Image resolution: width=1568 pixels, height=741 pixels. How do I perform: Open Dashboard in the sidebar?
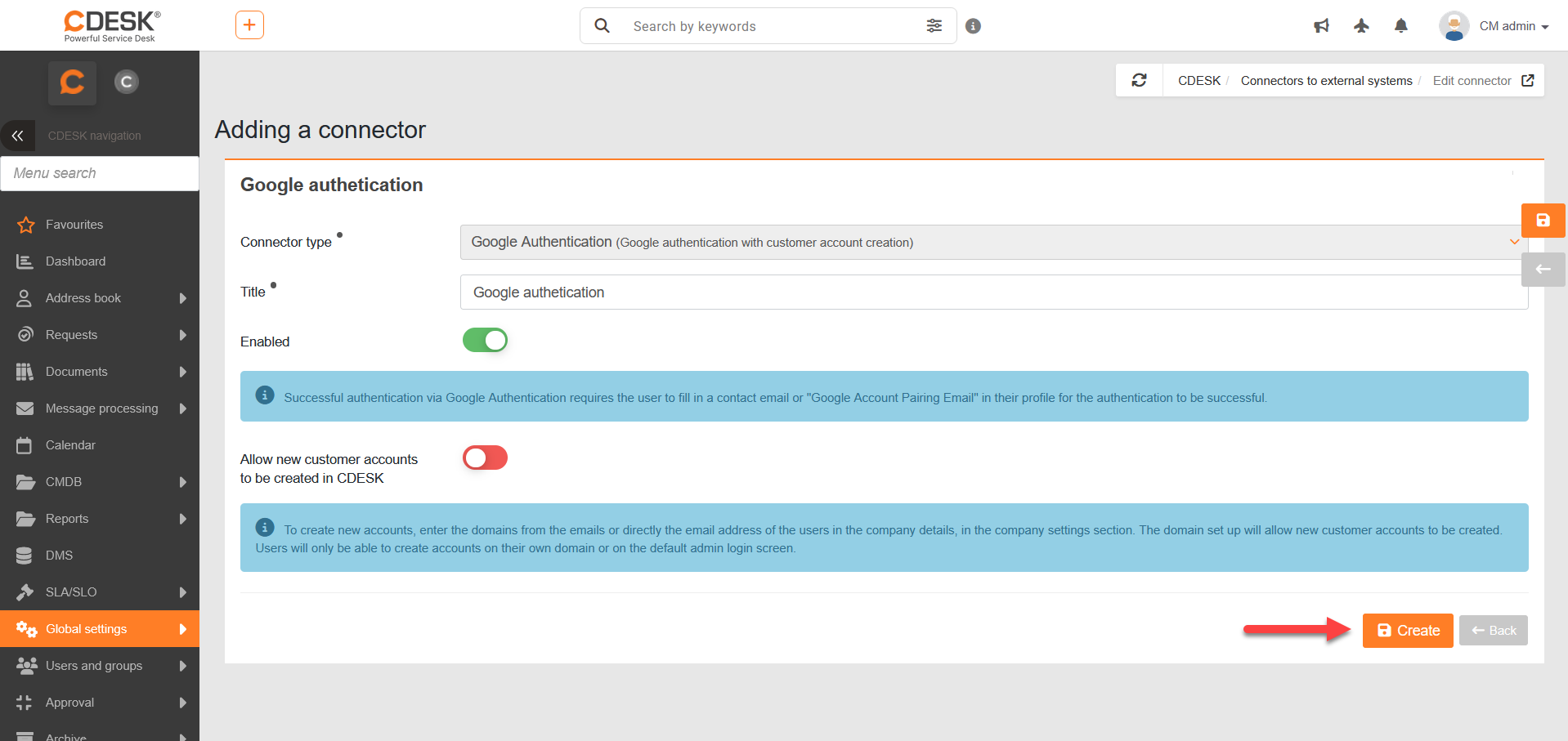tap(75, 261)
